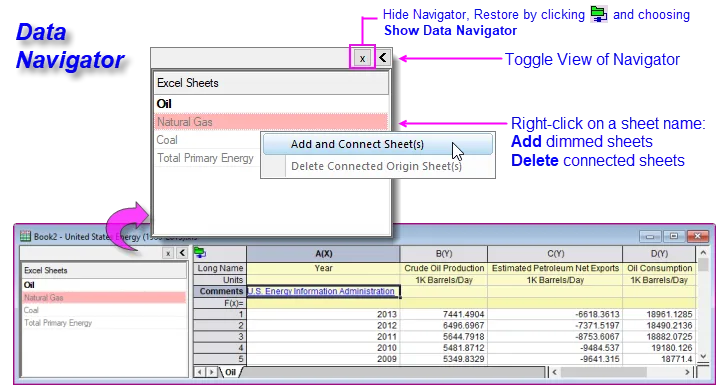Select Oil in workbook navigator list

(104, 285)
